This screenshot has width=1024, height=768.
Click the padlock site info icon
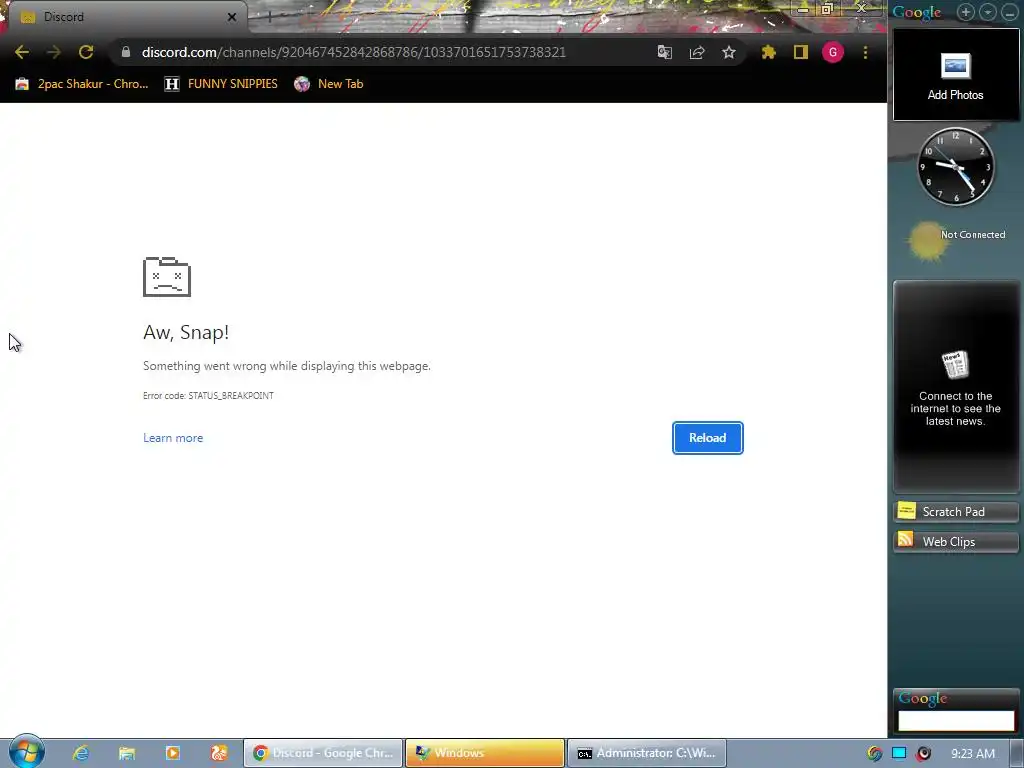tap(126, 52)
